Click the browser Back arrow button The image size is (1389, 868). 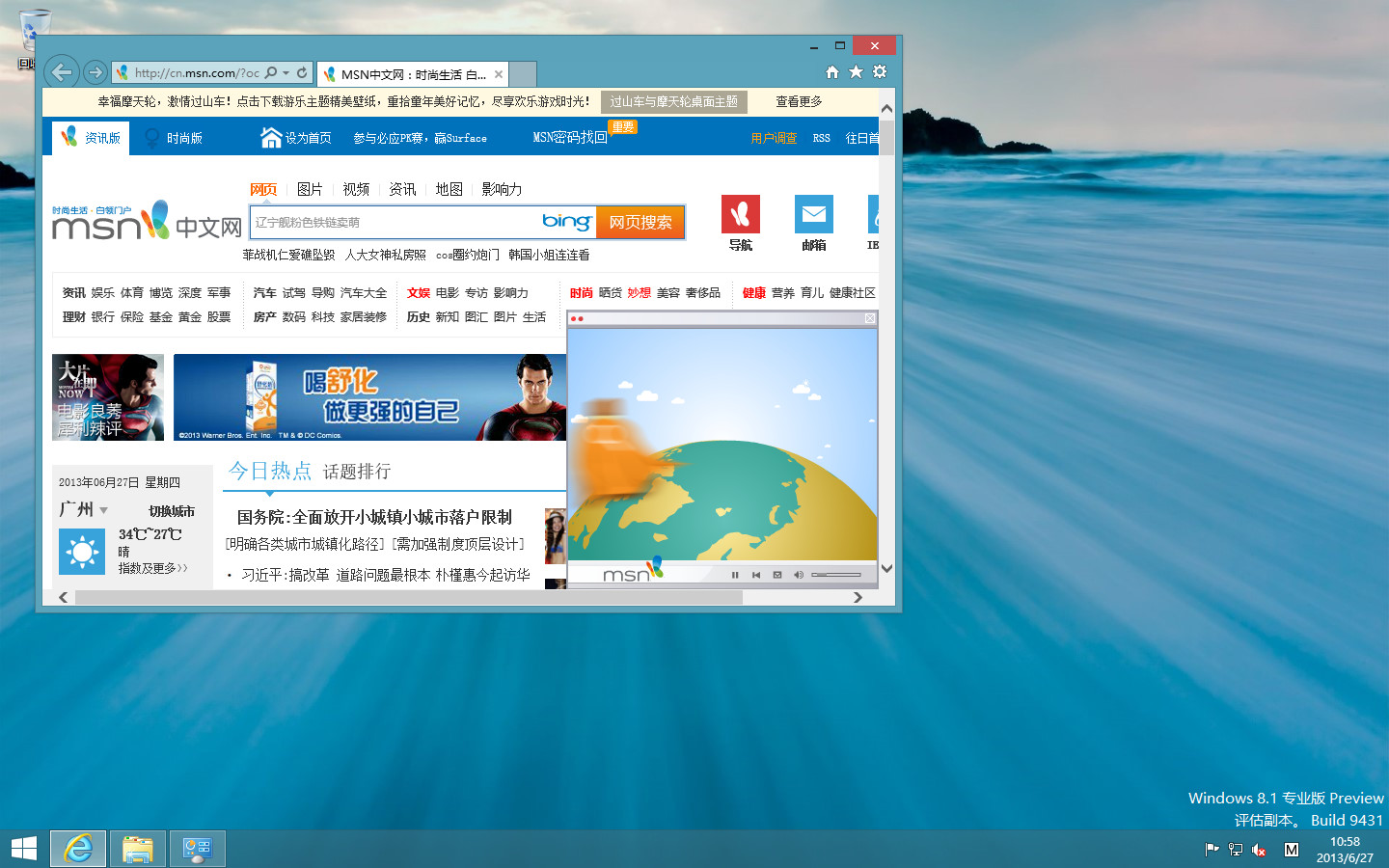click(x=62, y=72)
